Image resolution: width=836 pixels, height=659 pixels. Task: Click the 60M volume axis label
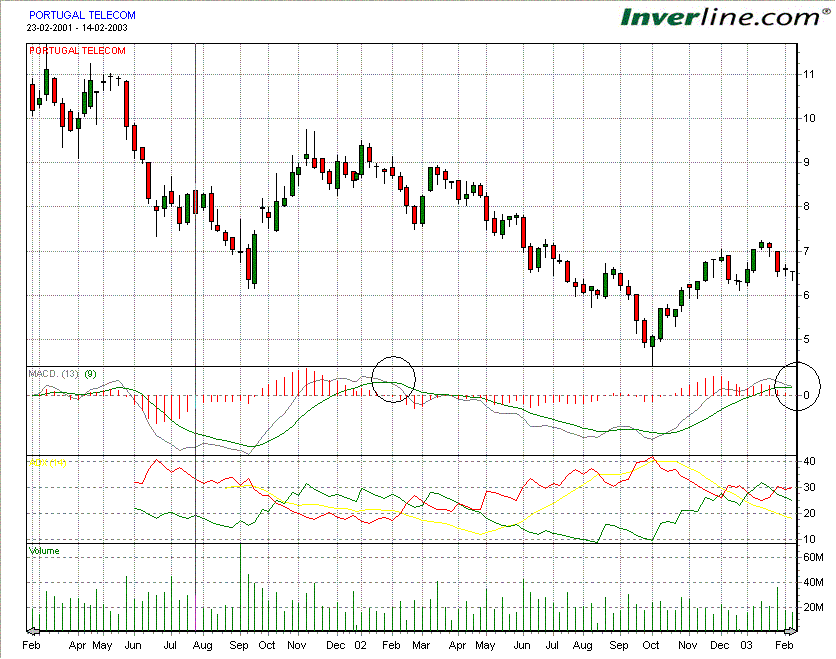813,557
